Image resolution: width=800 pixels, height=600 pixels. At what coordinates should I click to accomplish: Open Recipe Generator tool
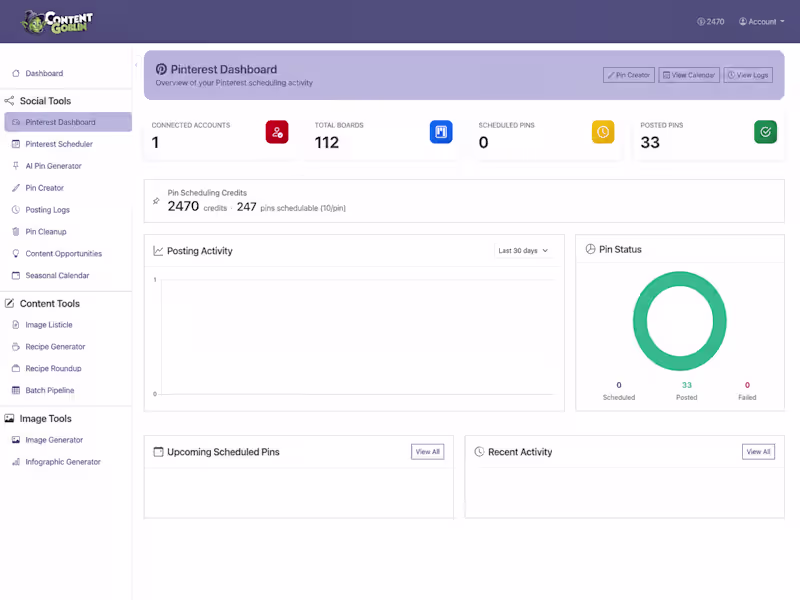(55, 346)
